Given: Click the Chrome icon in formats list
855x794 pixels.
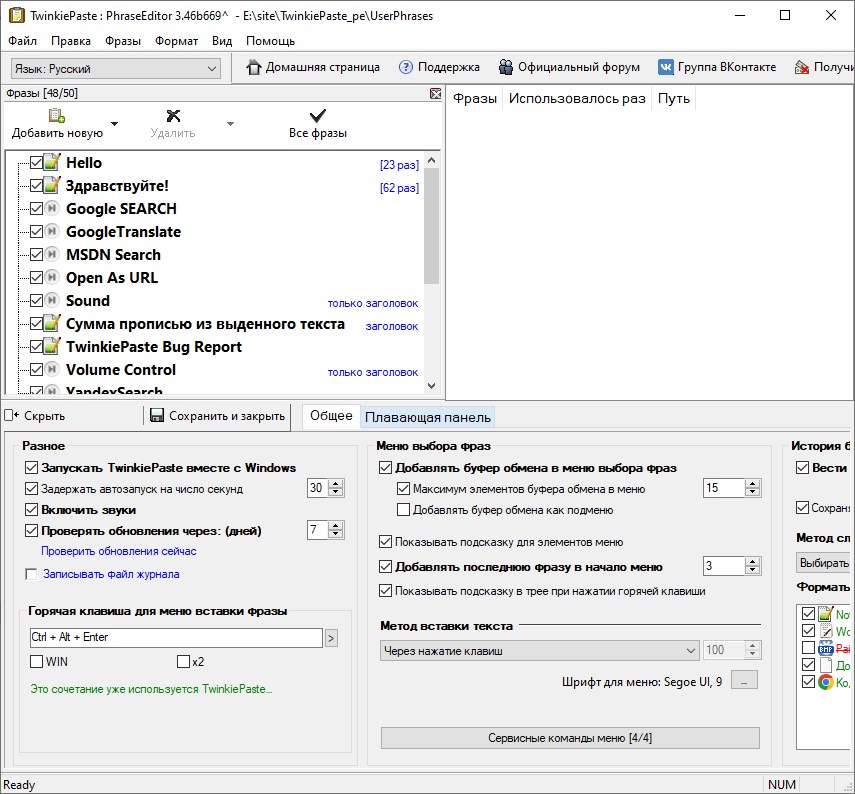Looking at the screenshot, I should tap(826, 682).
